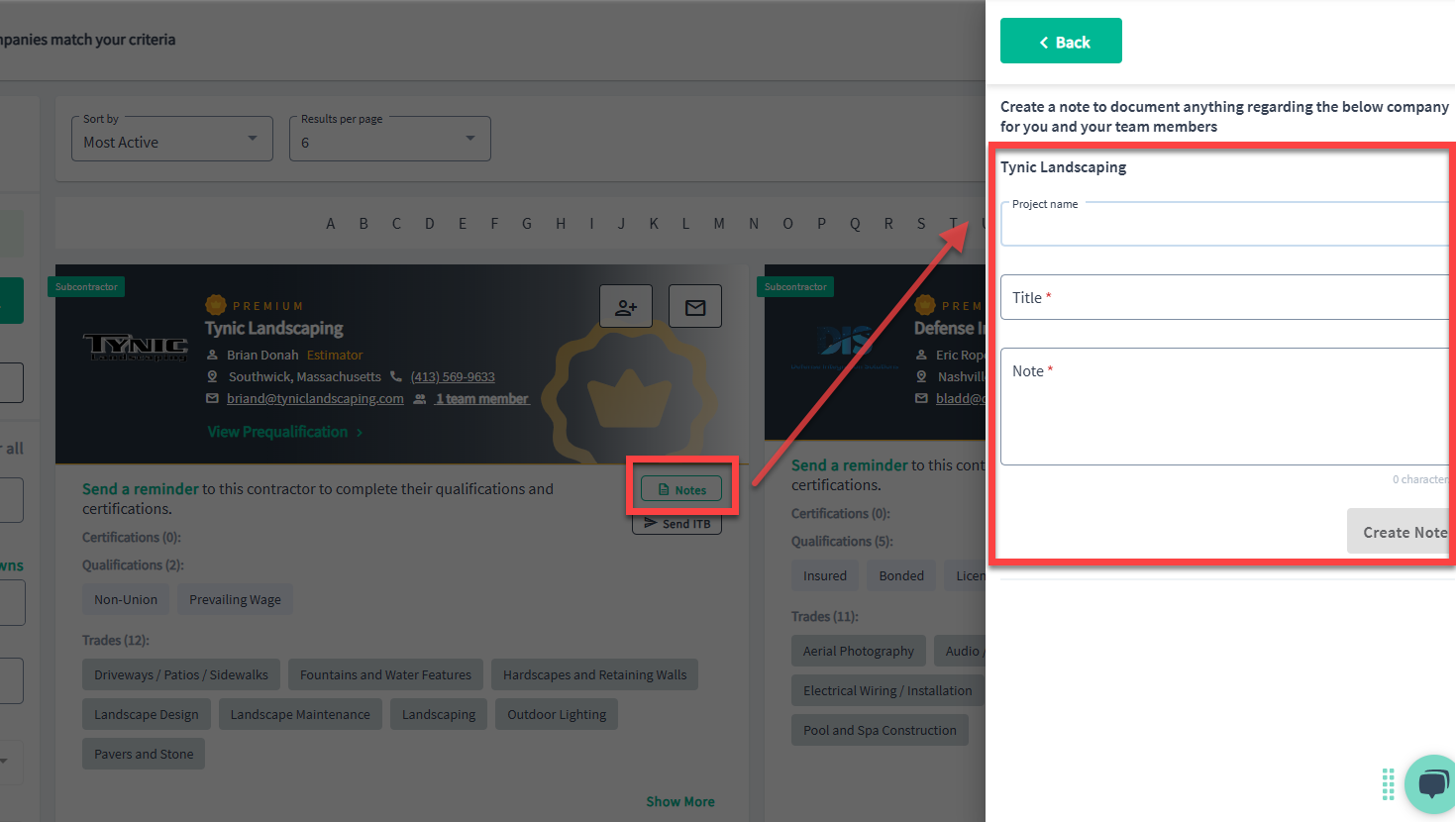Click the Send ITB button
Viewport: 1456px width, 822px height.
[677, 523]
